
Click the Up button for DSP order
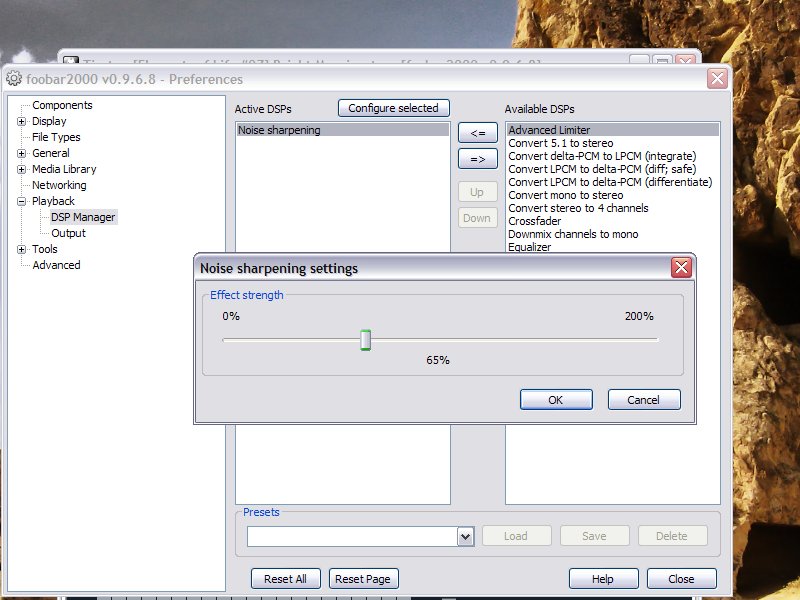coord(477,192)
